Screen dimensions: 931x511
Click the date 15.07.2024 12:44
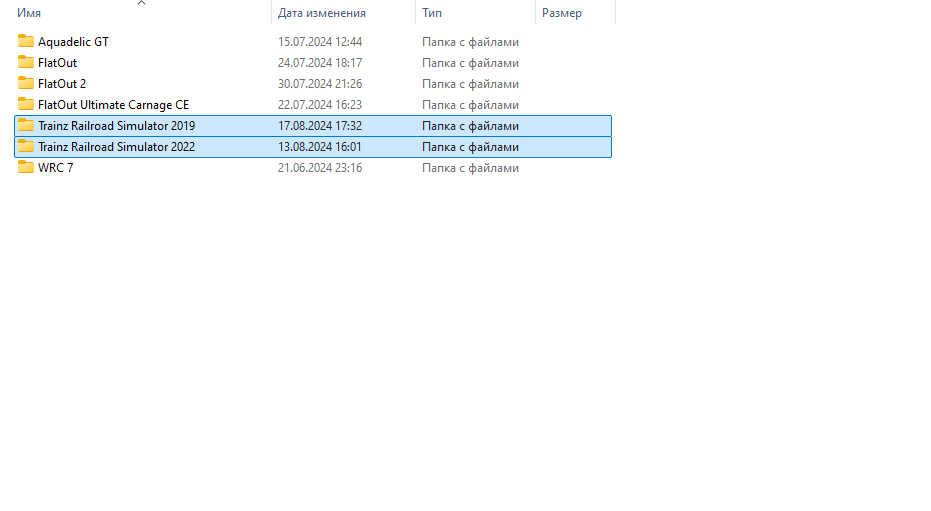[320, 42]
